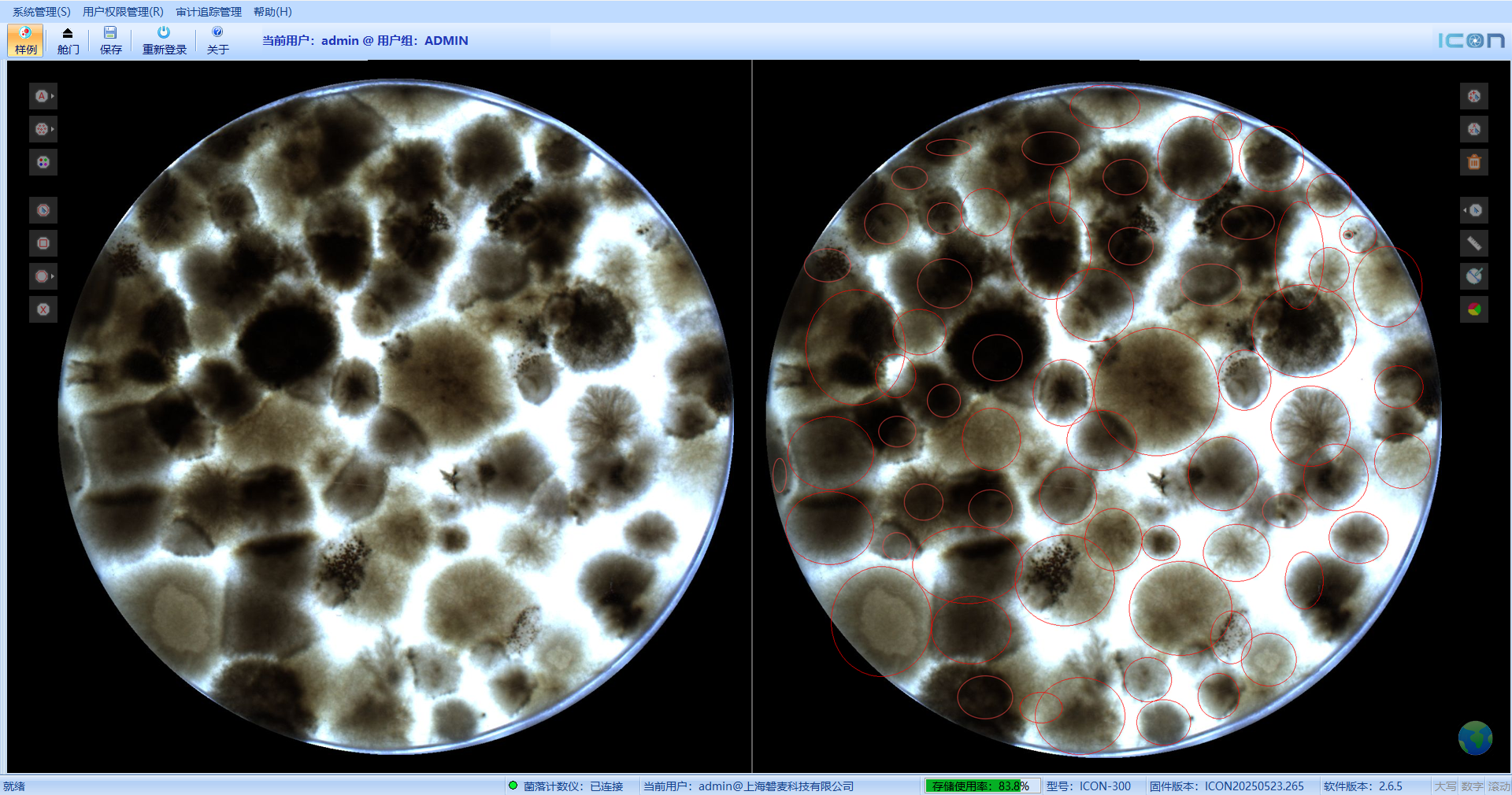1512x795 pixels.
Task: Click the four-colored dots icon
Action: tap(43, 162)
